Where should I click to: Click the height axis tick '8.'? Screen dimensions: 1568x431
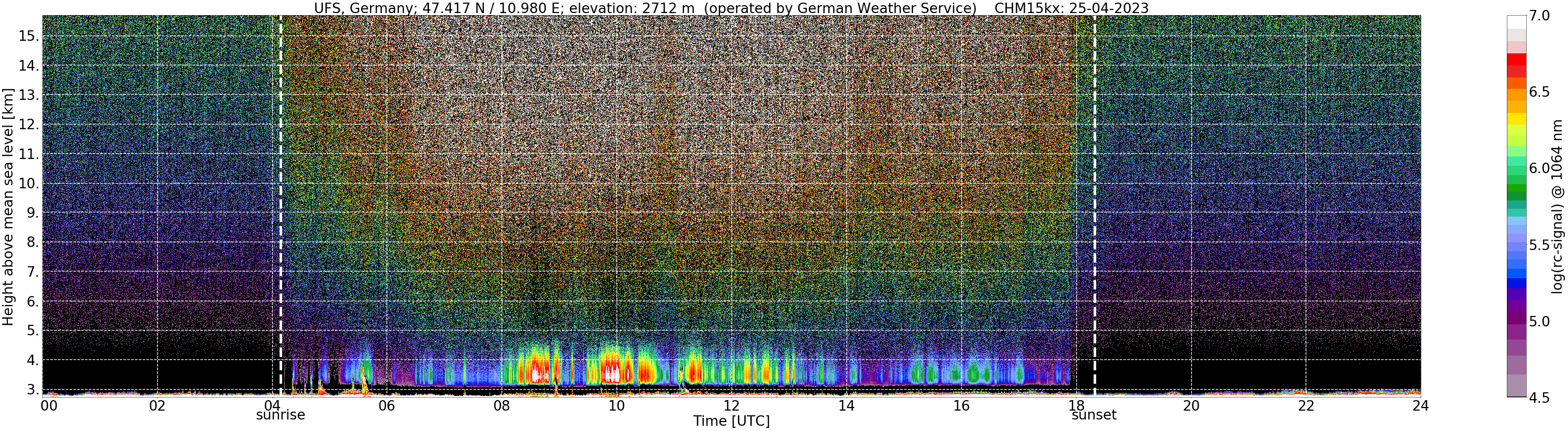coord(33,242)
